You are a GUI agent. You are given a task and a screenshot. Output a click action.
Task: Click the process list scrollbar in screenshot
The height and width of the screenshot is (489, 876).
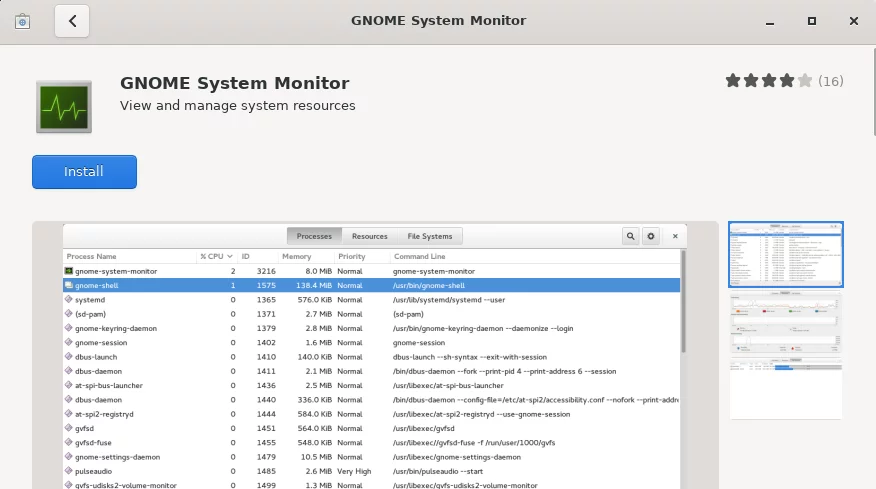[x=683, y=302]
